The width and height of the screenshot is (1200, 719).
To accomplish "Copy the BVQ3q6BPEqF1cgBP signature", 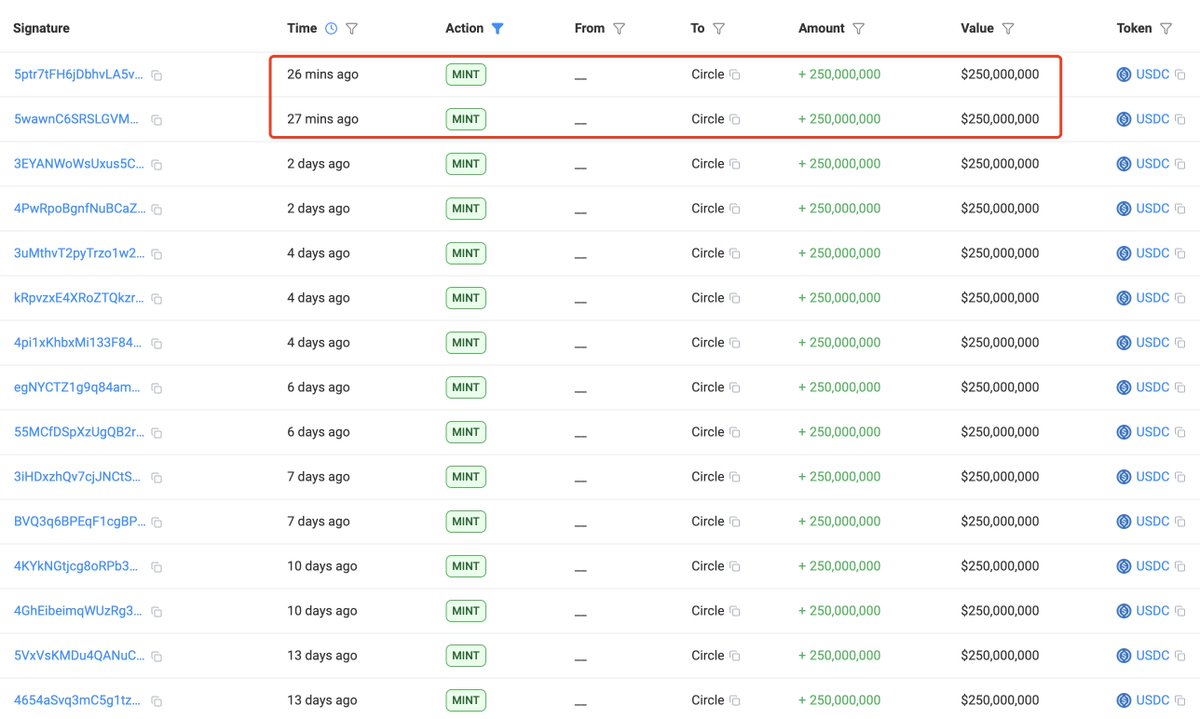I will coord(157,522).
